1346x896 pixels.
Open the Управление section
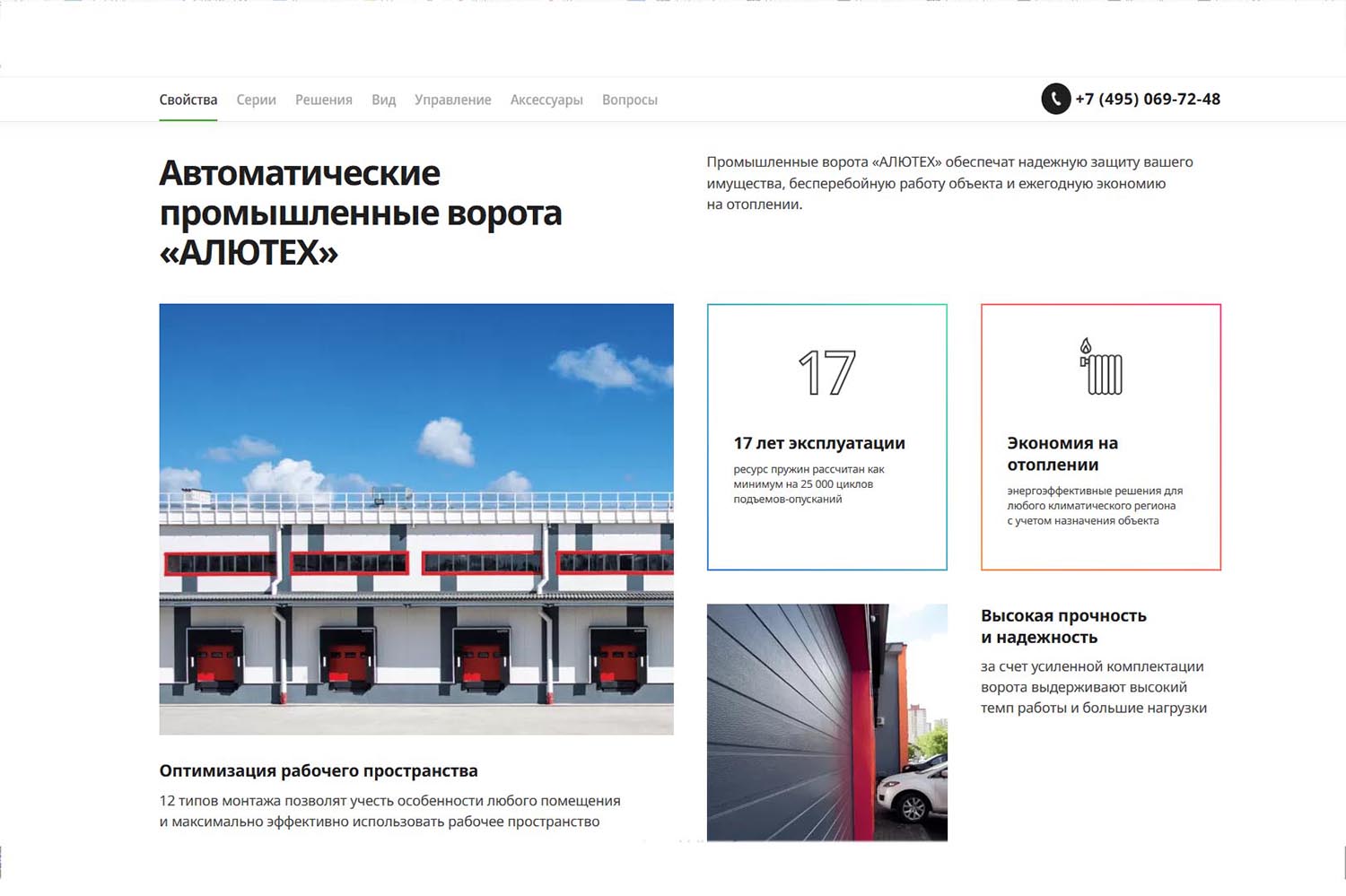point(452,100)
